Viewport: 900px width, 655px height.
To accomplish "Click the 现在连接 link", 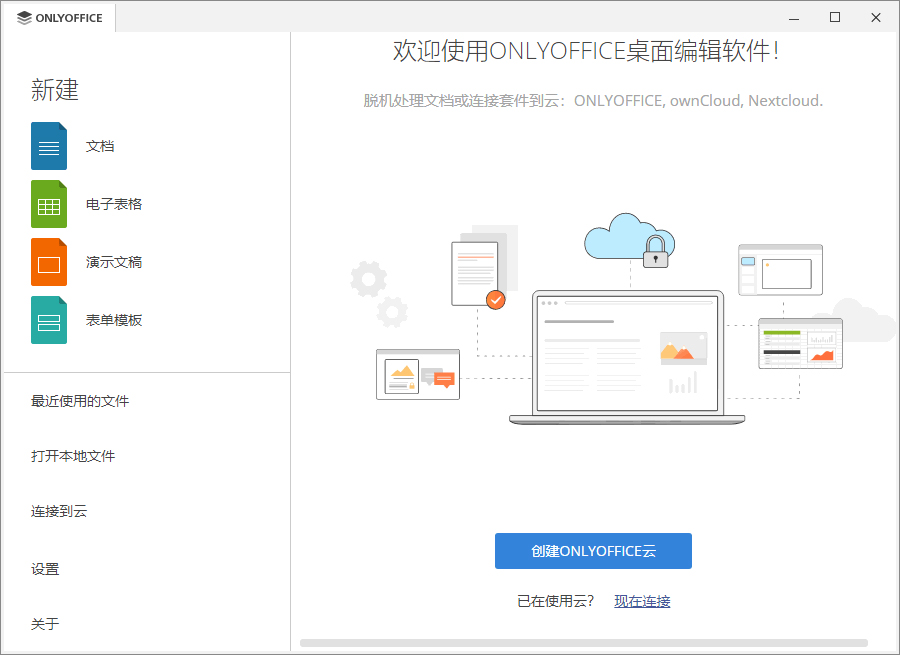I will [x=641, y=601].
